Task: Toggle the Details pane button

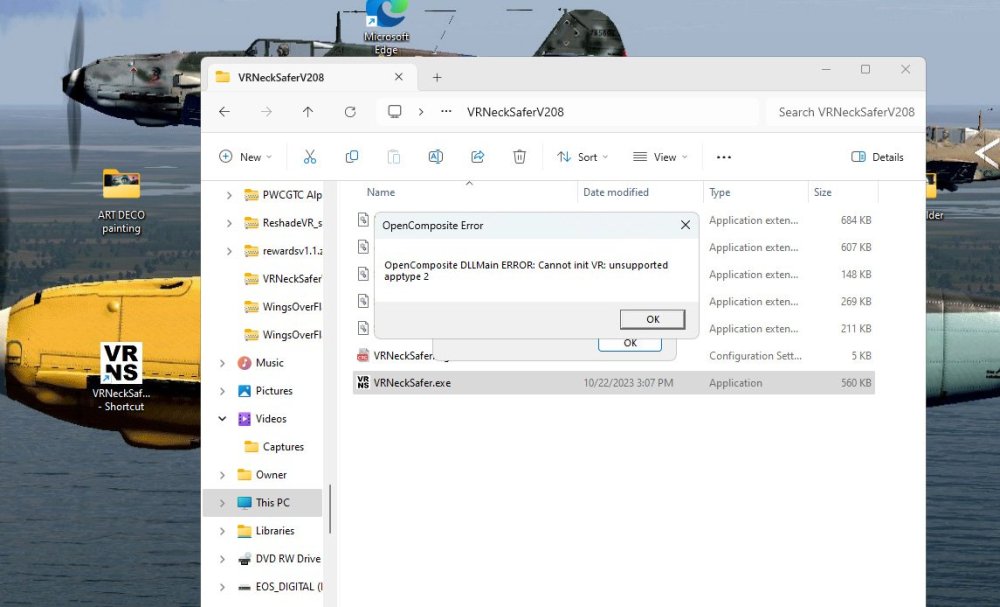Action: [x=877, y=157]
